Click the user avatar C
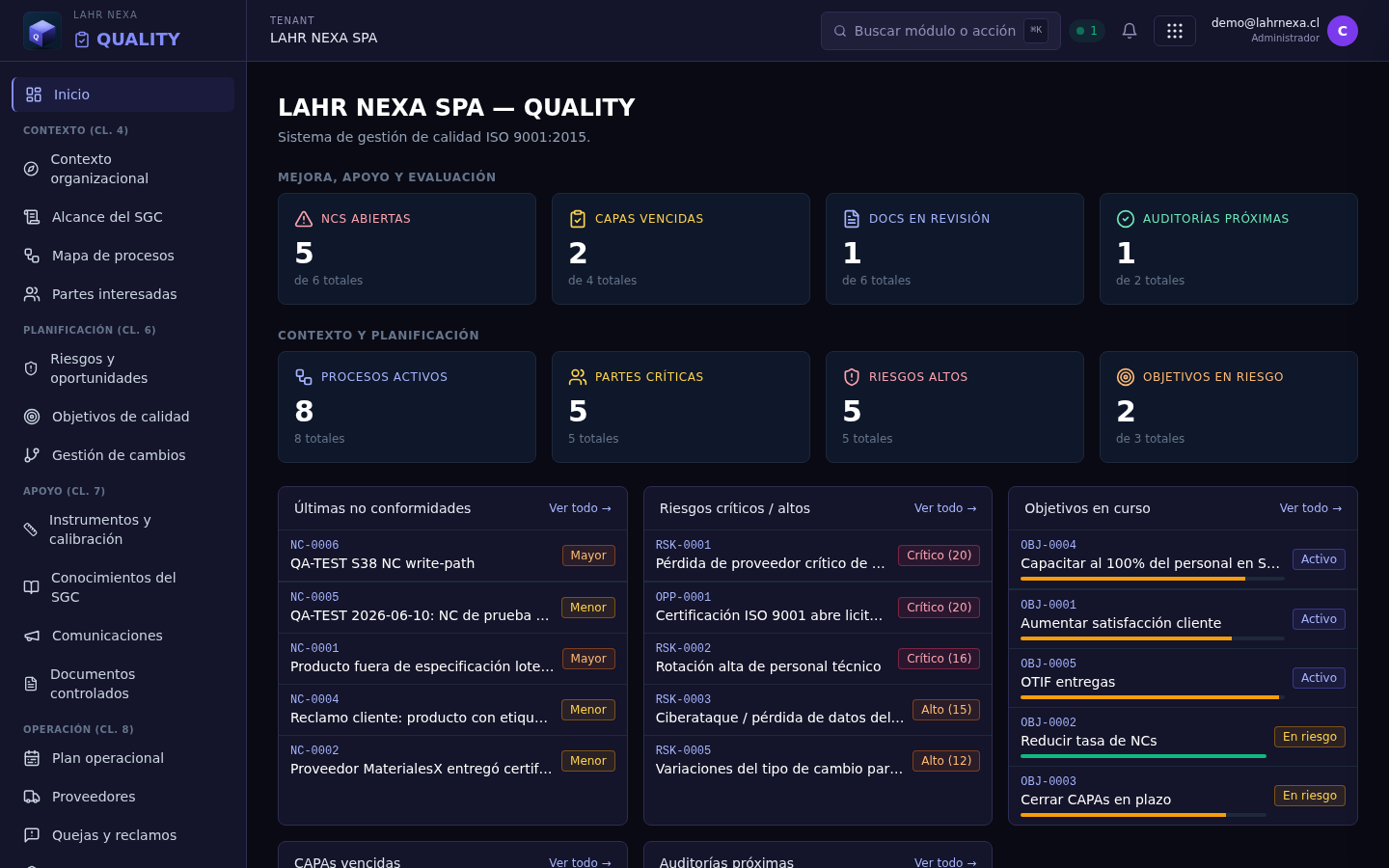The width and height of the screenshot is (1389, 868). 1343,31
